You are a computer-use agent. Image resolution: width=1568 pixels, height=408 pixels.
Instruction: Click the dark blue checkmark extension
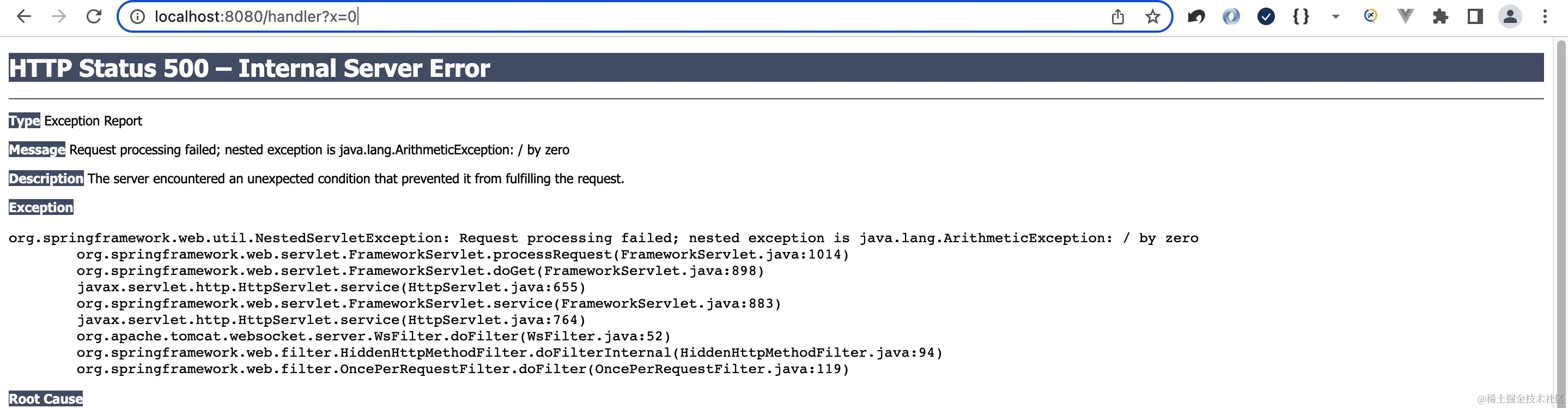pyautogui.click(x=1266, y=16)
